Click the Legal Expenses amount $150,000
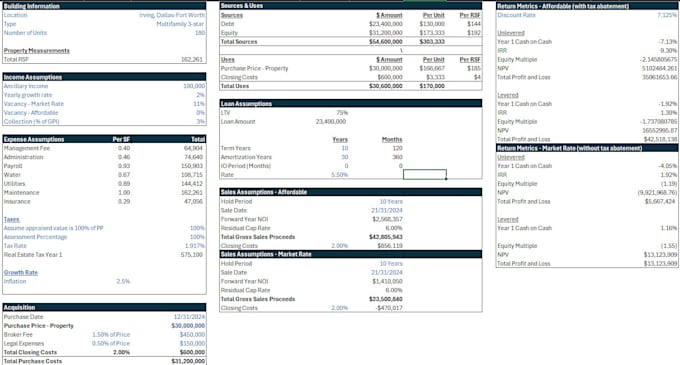Viewport: 680px width, 365px height. click(192, 343)
